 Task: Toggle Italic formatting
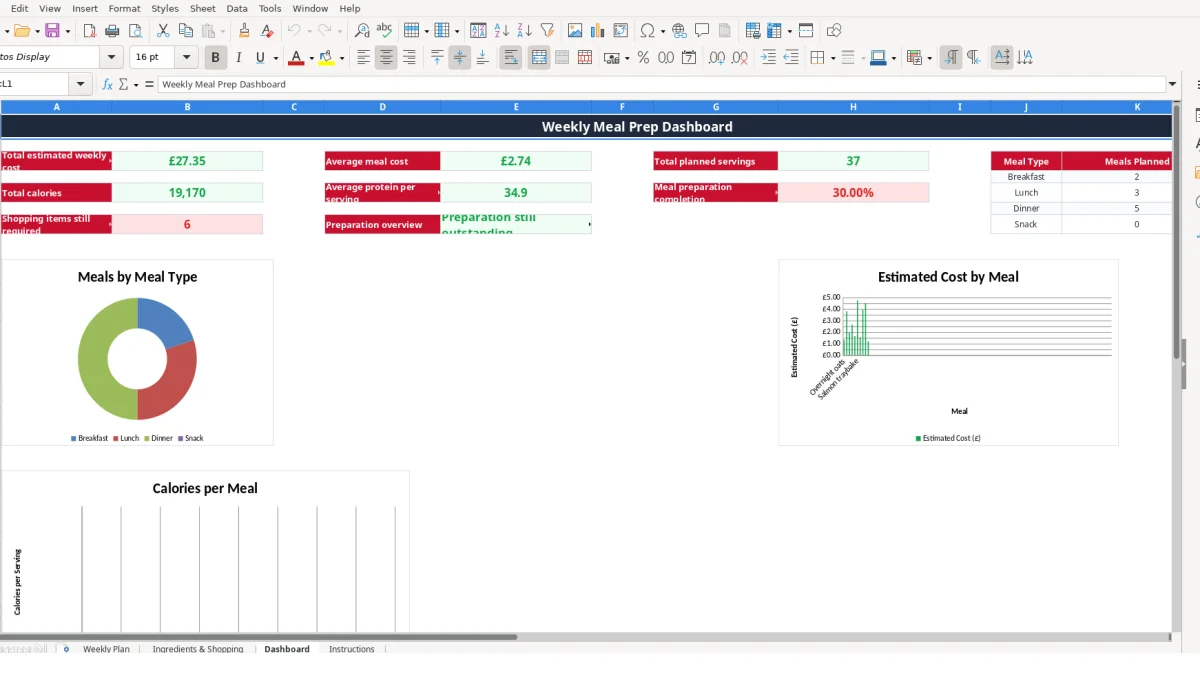238,58
